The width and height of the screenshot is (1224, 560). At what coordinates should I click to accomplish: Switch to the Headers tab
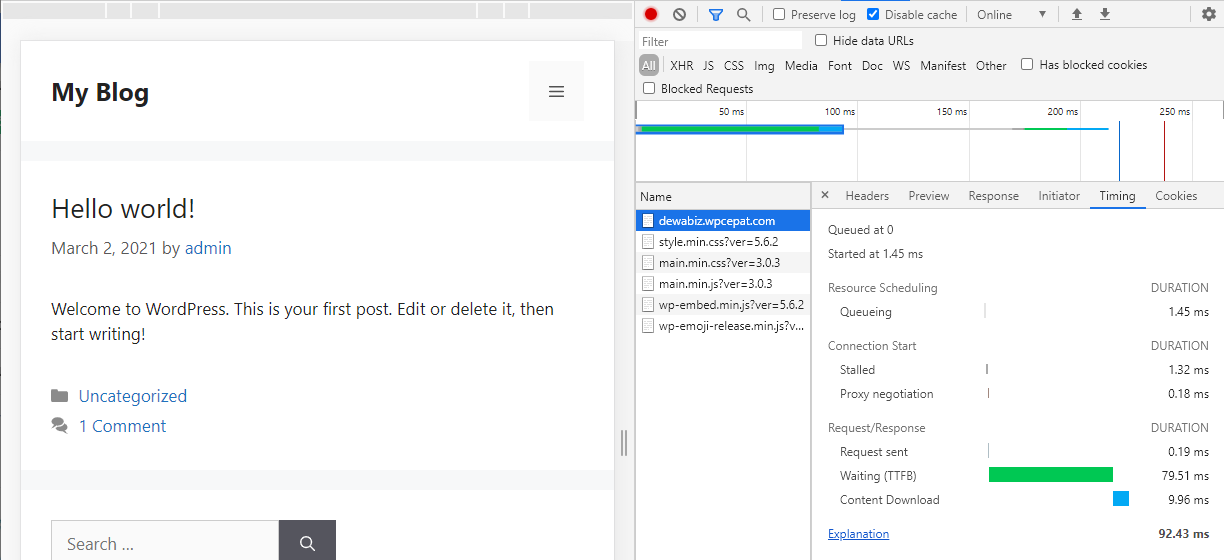click(x=867, y=196)
